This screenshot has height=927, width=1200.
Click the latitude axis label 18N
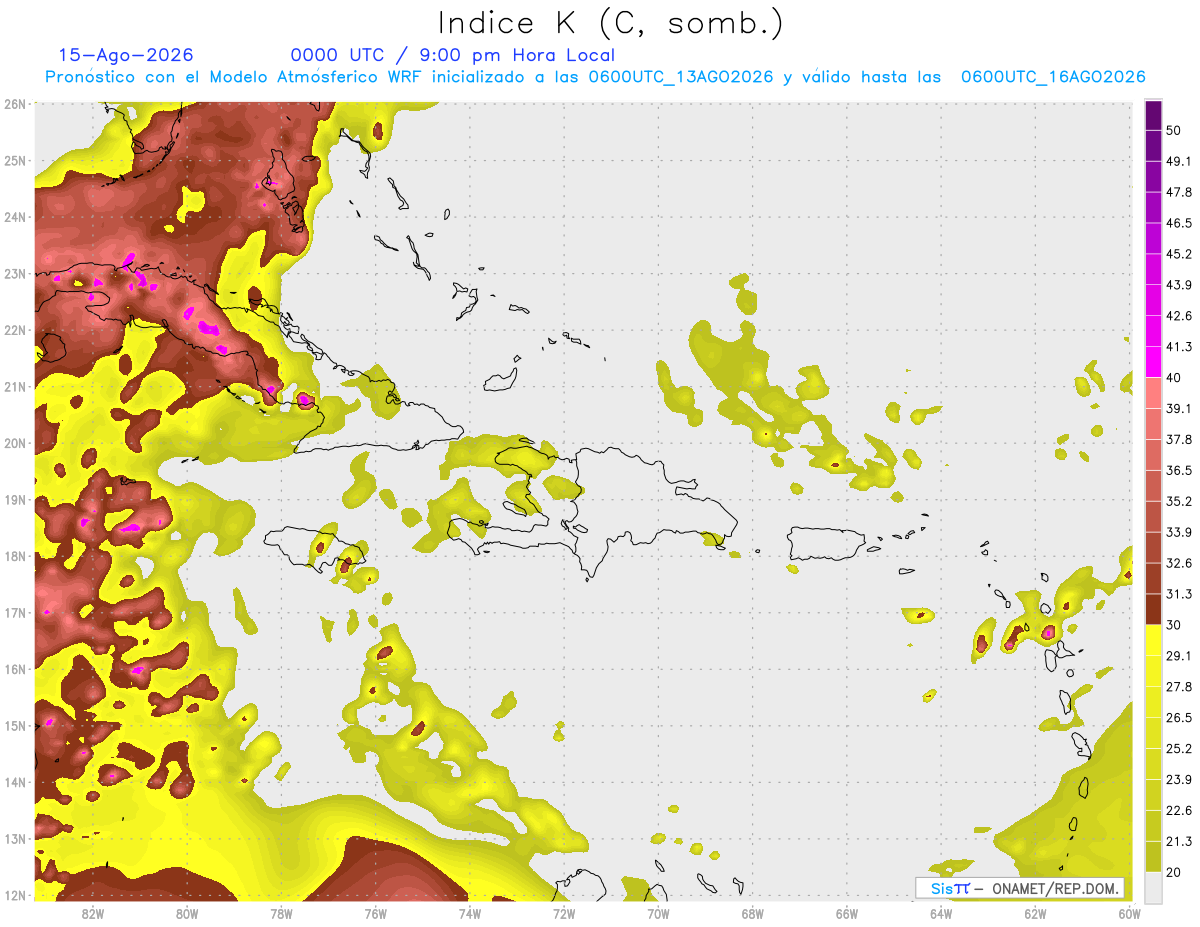(x=15, y=556)
